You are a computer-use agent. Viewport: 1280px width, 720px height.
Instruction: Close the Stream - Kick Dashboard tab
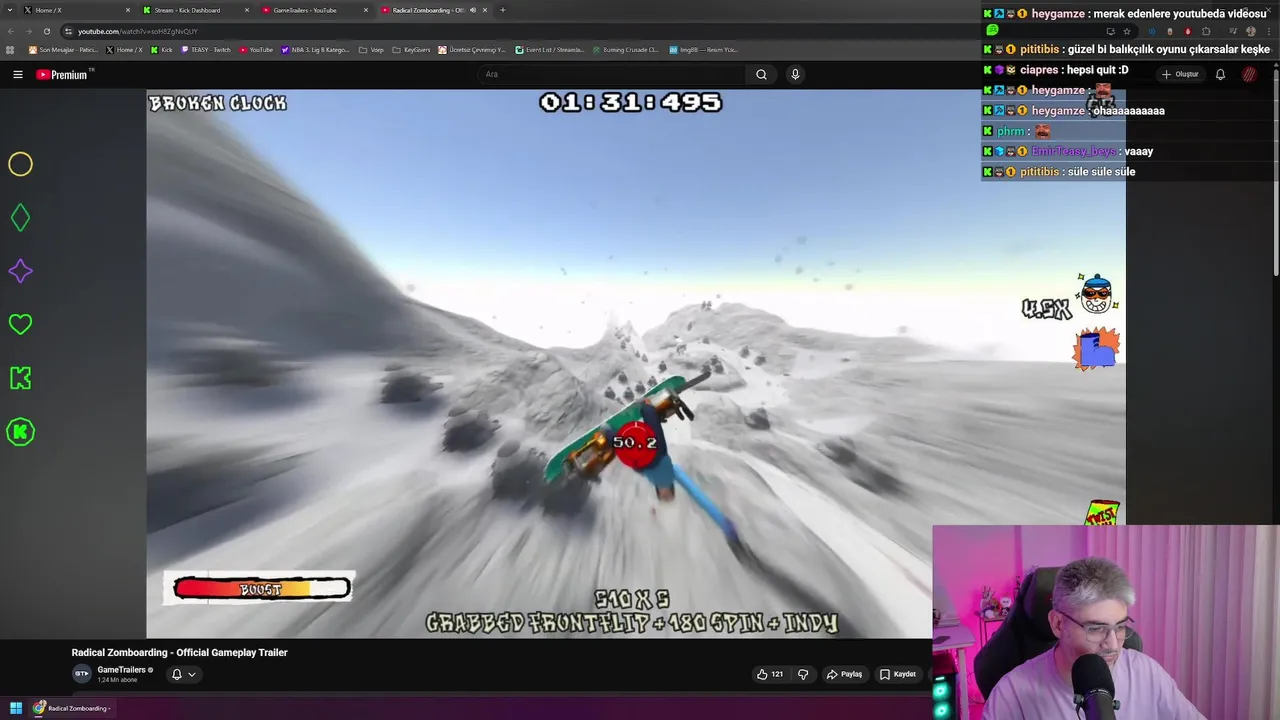click(x=247, y=10)
